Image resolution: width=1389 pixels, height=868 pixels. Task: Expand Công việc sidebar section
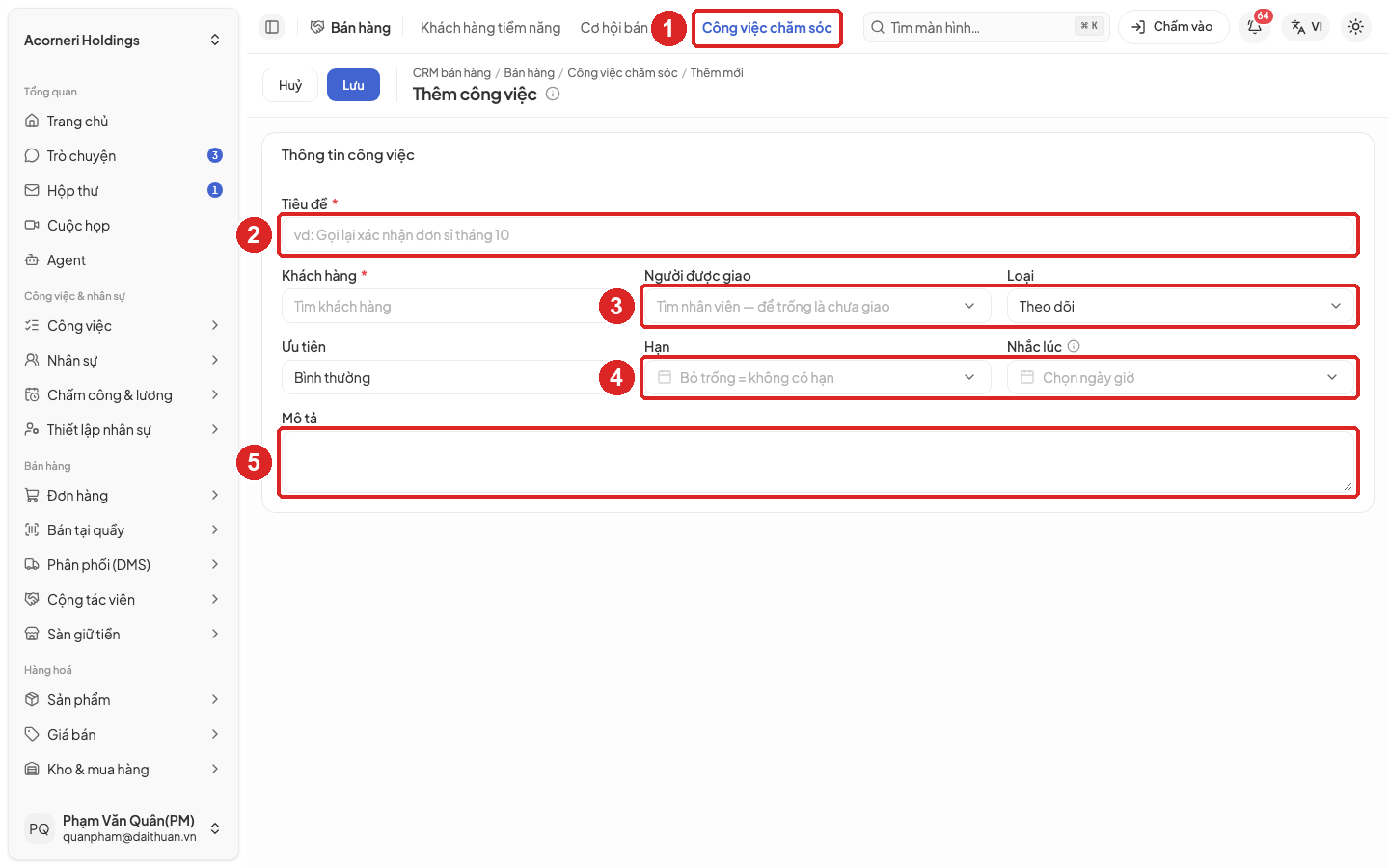pos(123,325)
